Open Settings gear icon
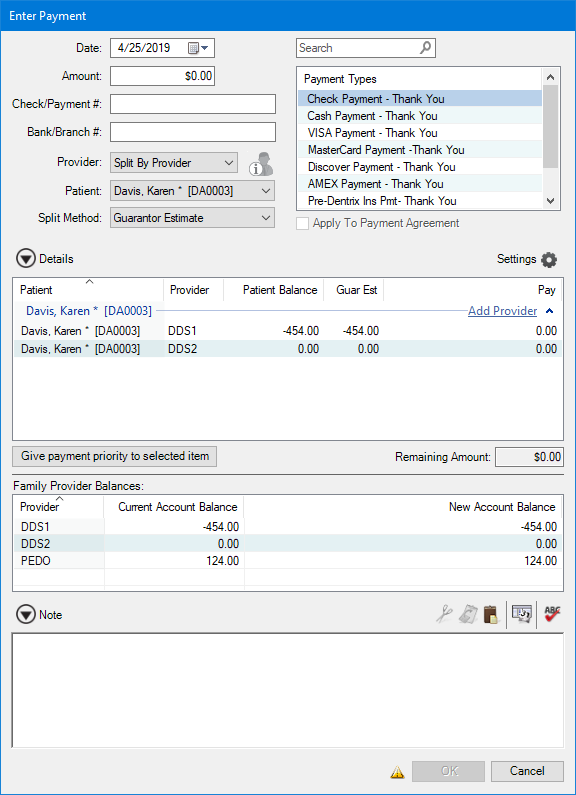The width and height of the screenshot is (576, 795). [x=549, y=260]
